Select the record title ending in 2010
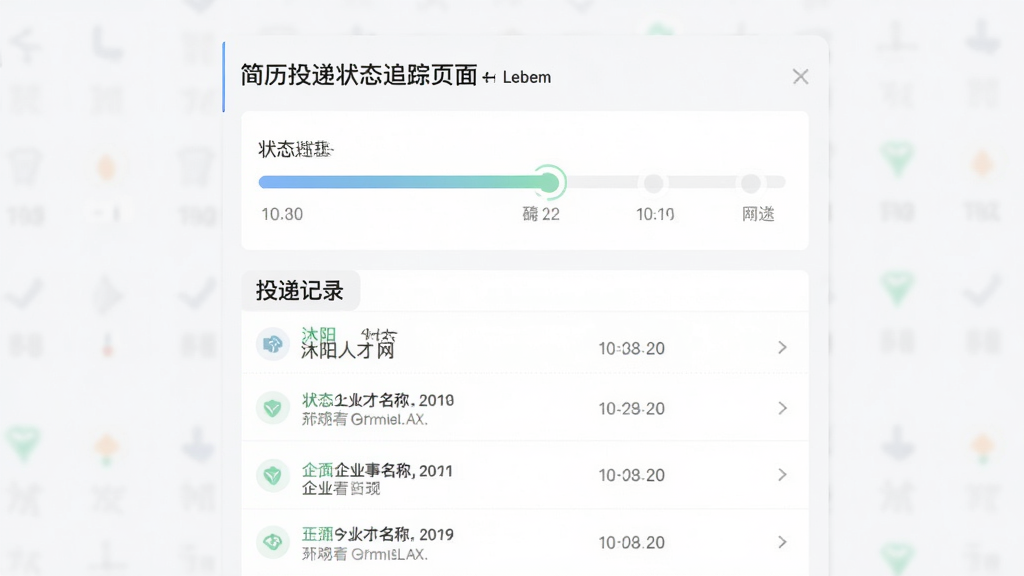This screenshot has height=576, width=1024. pos(377,400)
